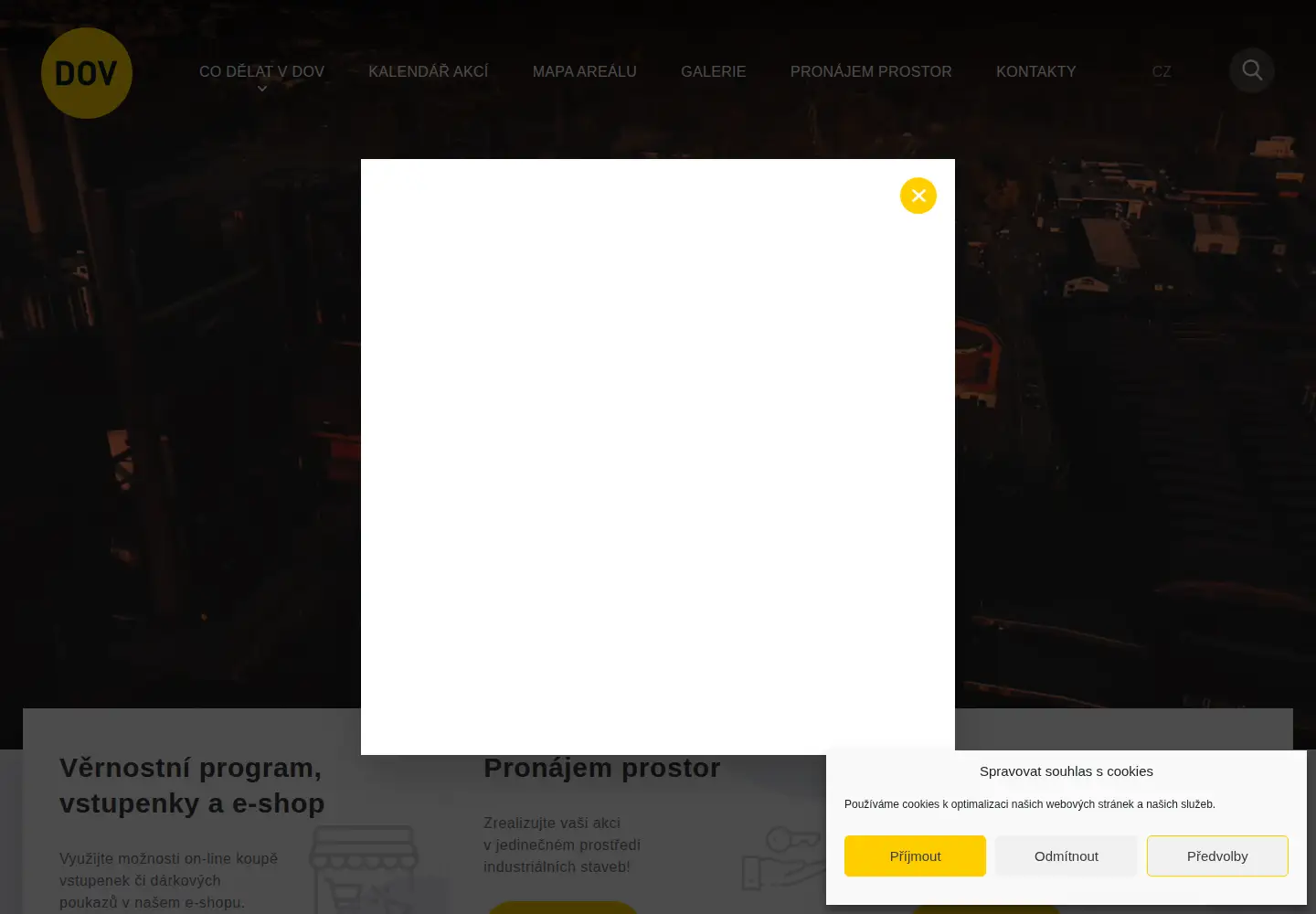Click the Věrnostní program, vstupenky a e-shop heading
The width and height of the screenshot is (1316, 914).
[192, 785]
